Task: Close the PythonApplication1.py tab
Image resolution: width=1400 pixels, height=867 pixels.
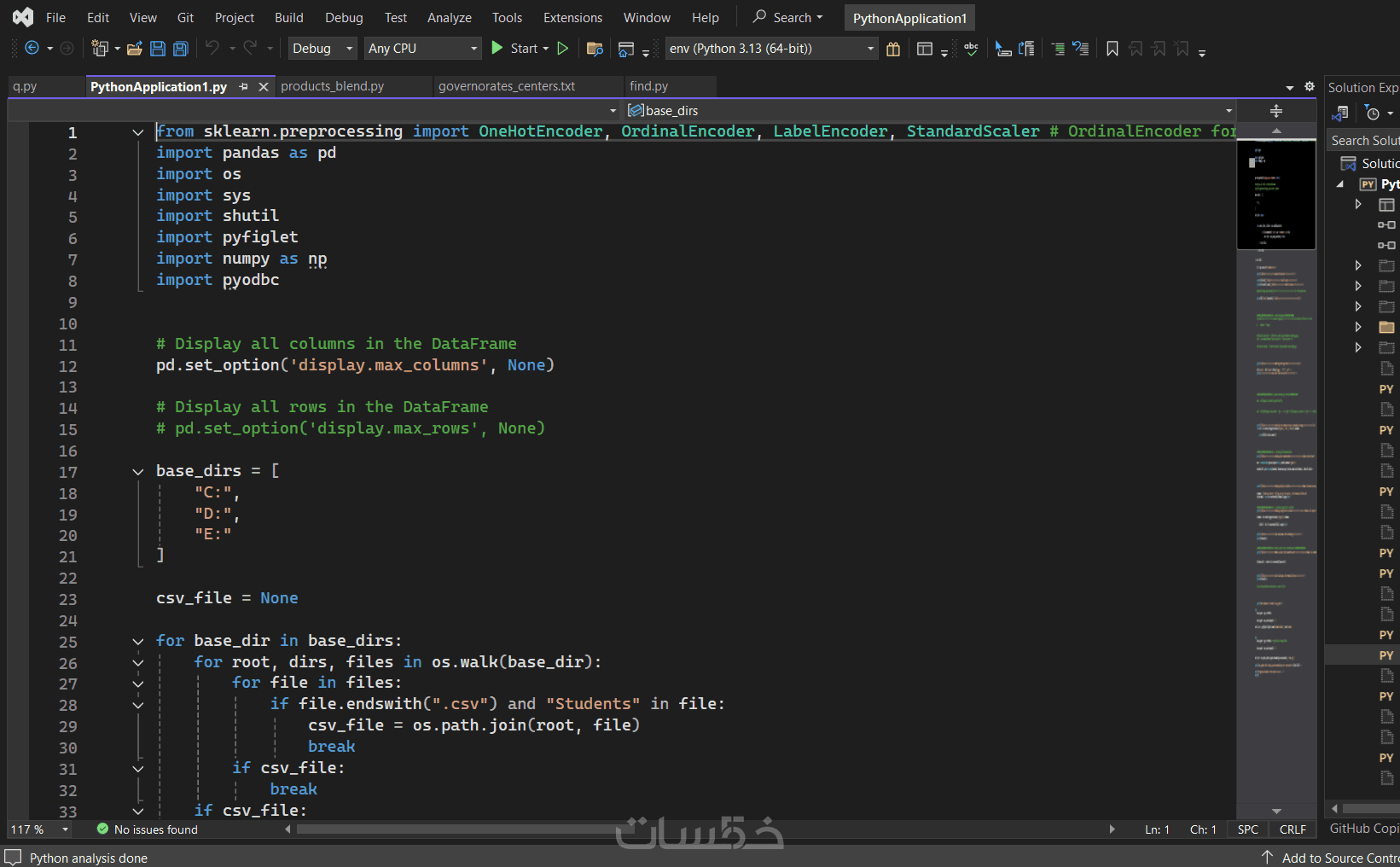Action: tap(264, 86)
